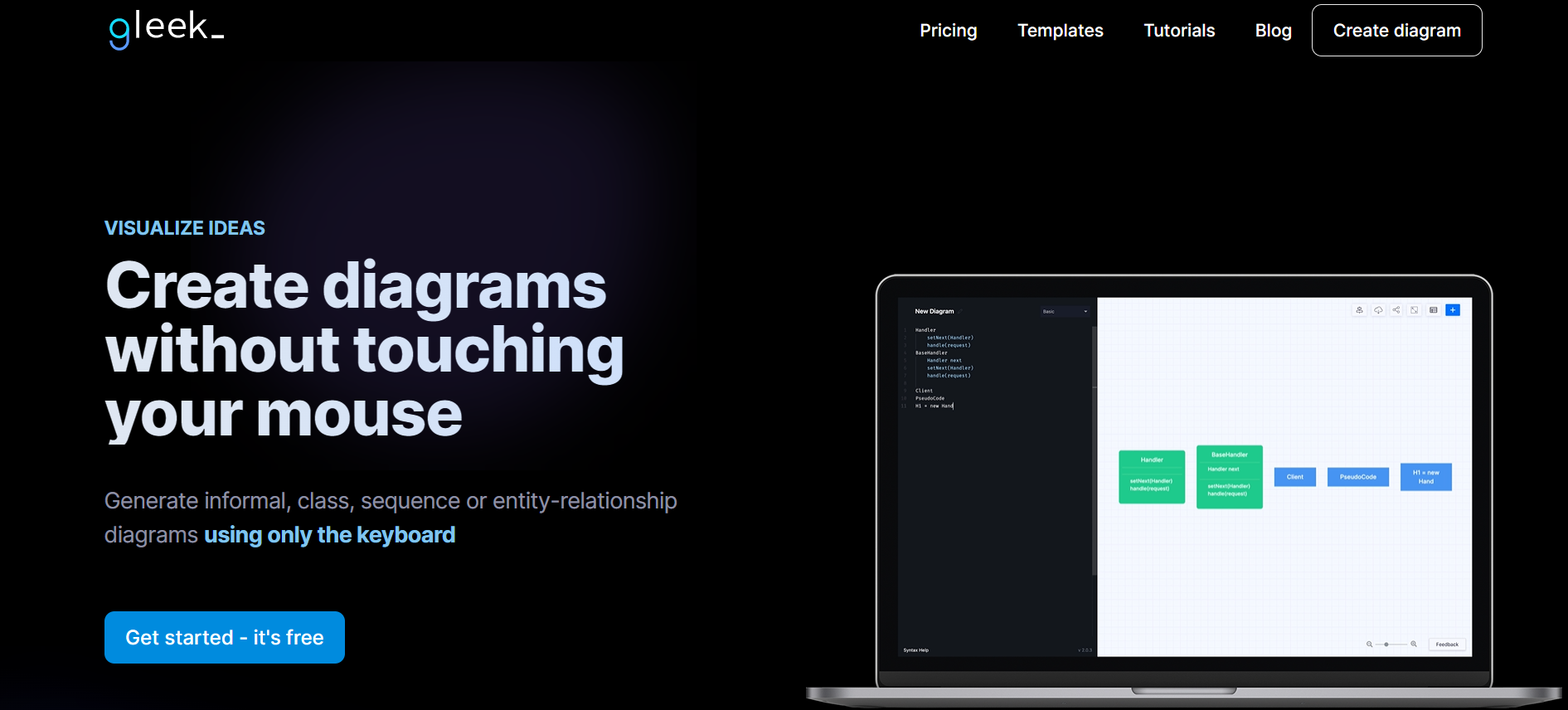
Task: Click the zoom out magnifier icon
Action: tap(1369, 644)
